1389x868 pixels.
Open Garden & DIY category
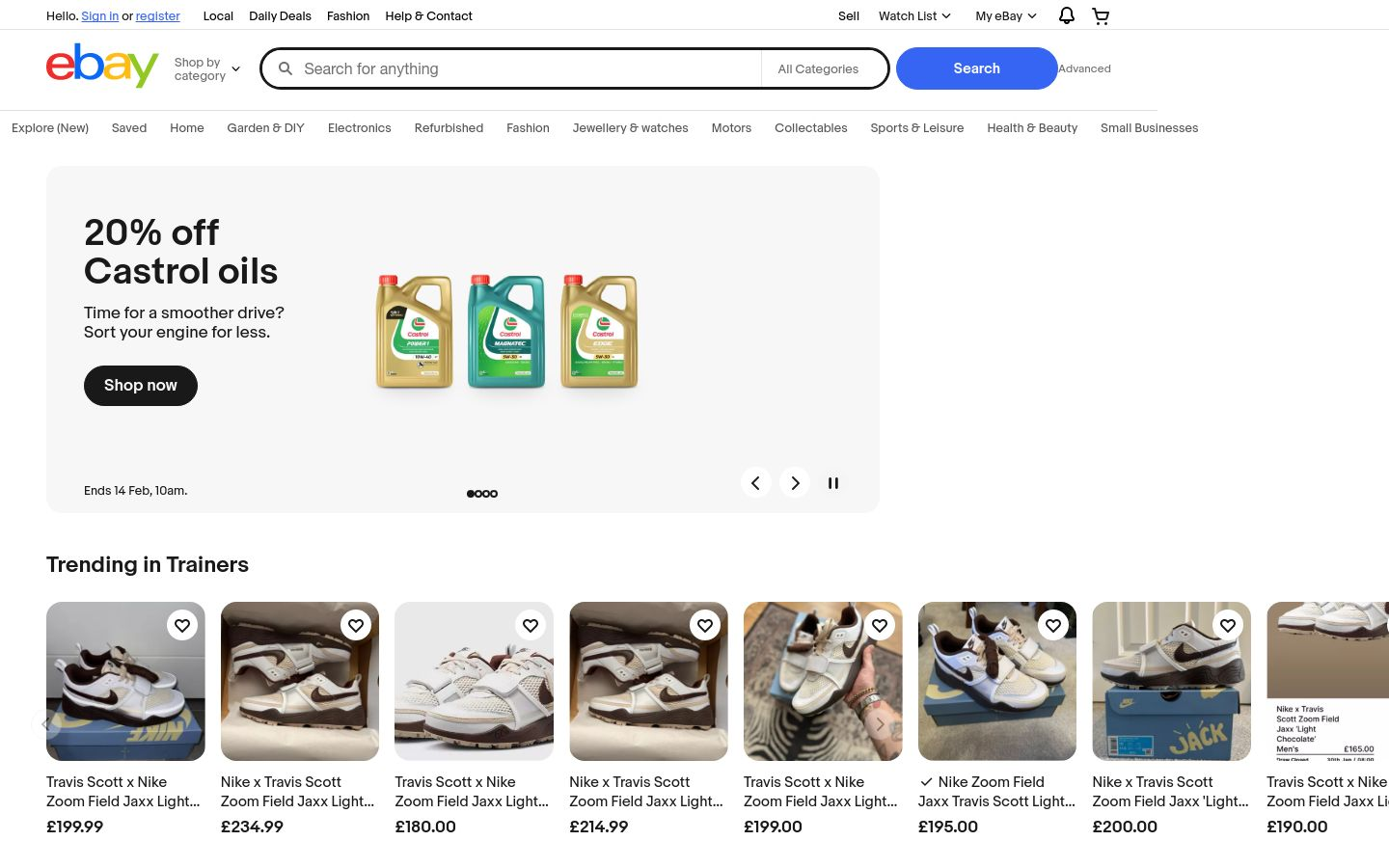click(265, 128)
